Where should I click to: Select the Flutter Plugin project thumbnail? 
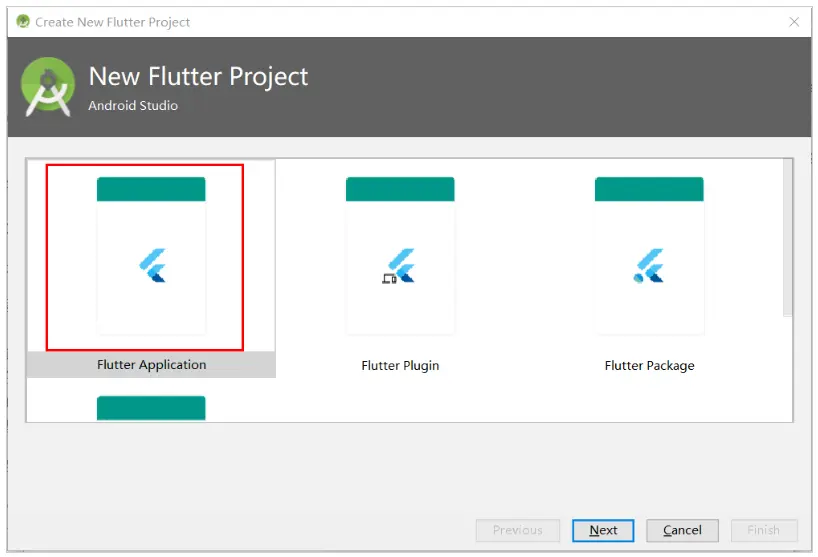pyautogui.click(x=400, y=256)
